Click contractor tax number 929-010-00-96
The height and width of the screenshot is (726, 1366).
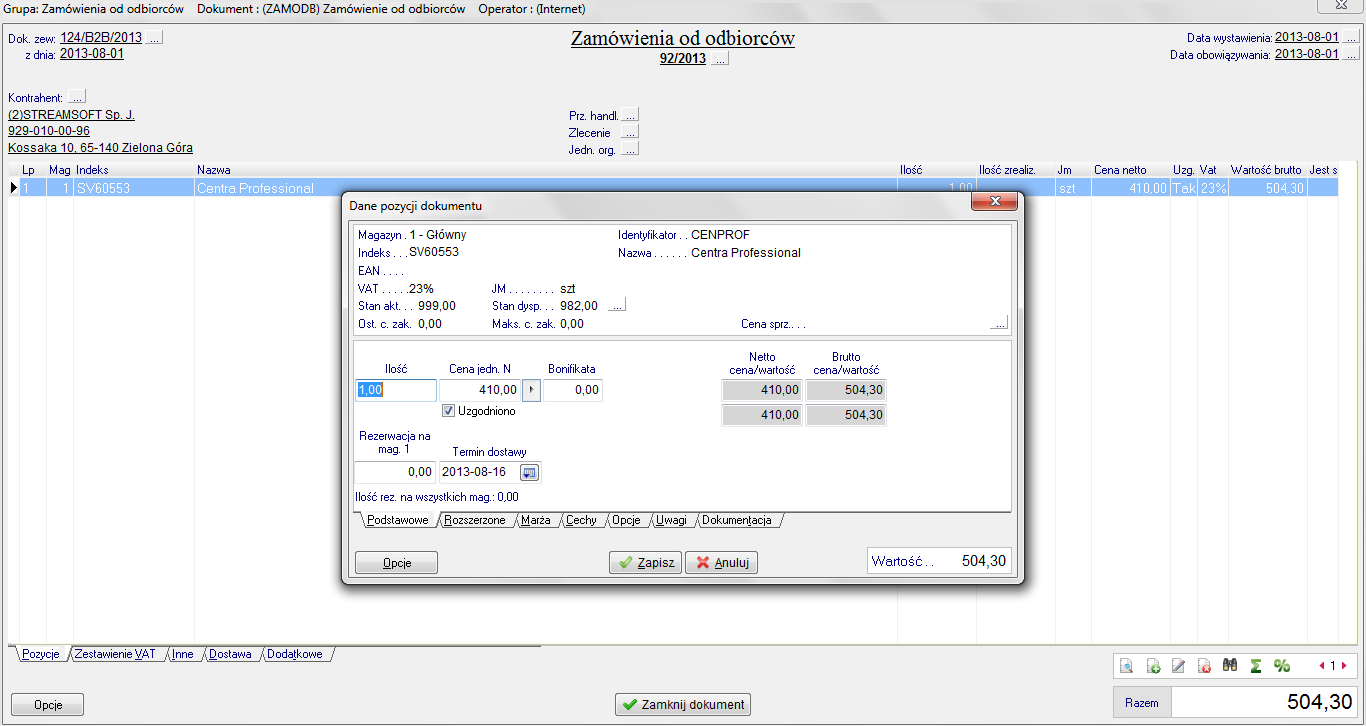[x=49, y=131]
